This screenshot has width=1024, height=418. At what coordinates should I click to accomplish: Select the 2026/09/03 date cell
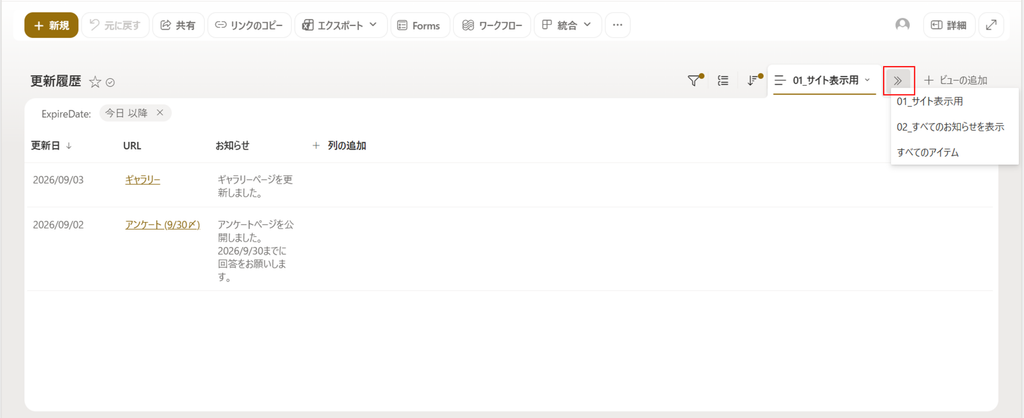(x=58, y=180)
